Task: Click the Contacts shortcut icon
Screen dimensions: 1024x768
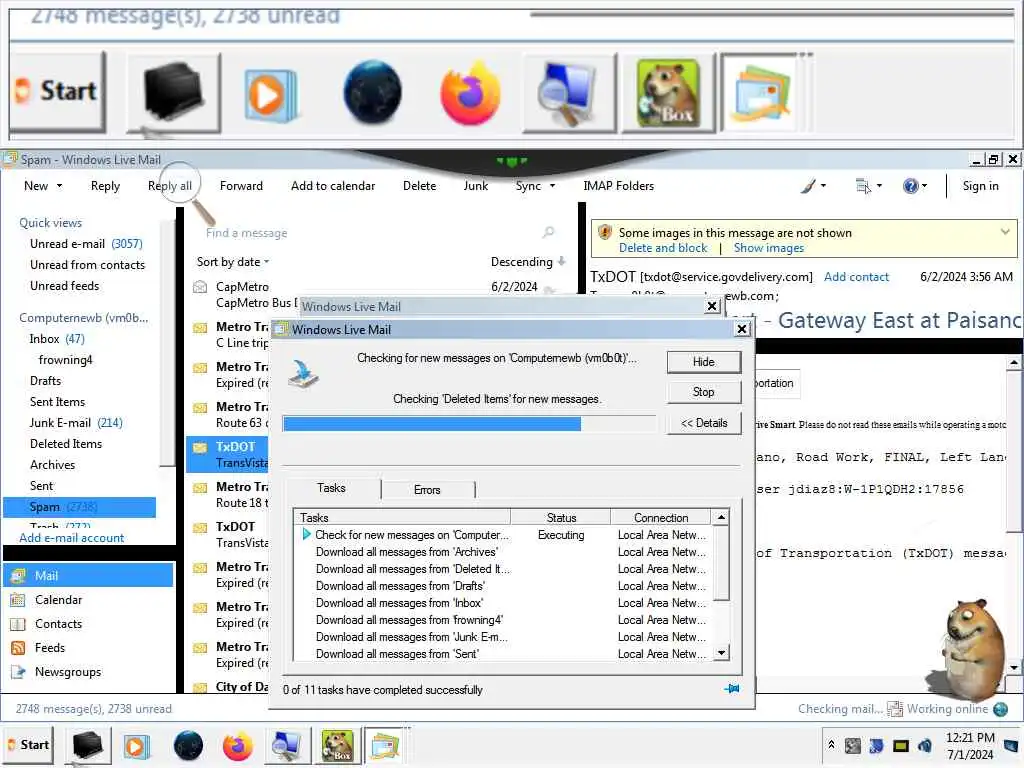Action: pyautogui.click(x=18, y=624)
